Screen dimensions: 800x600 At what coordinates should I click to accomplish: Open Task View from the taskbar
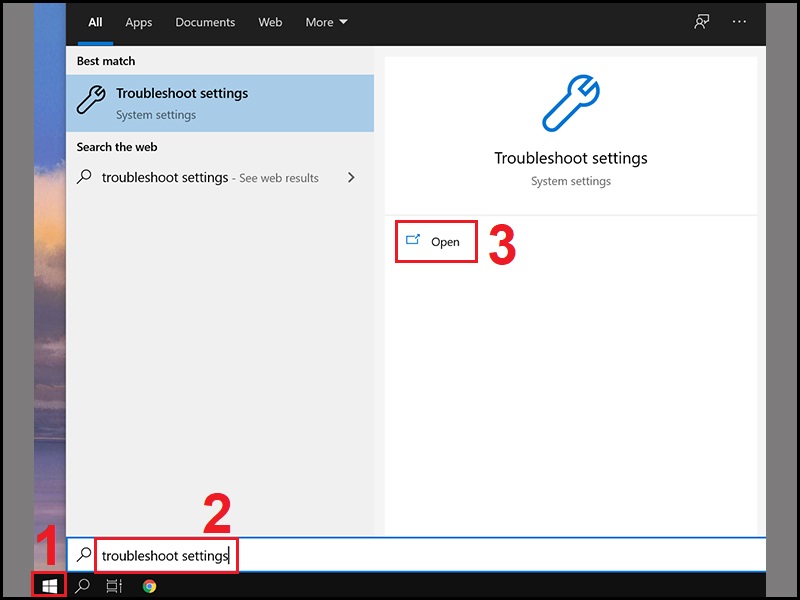114,586
